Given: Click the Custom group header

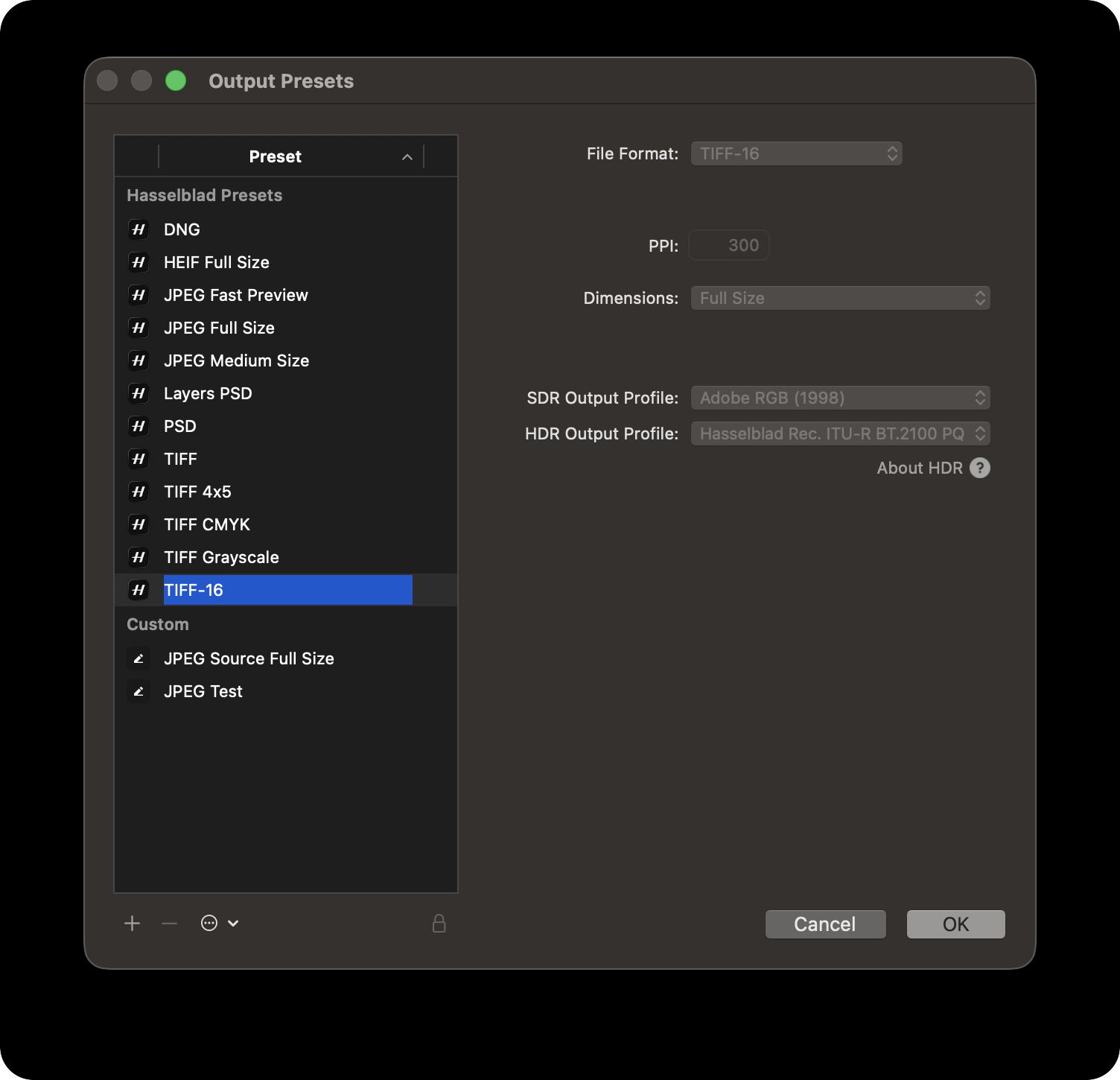Looking at the screenshot, I should point(157,624).
